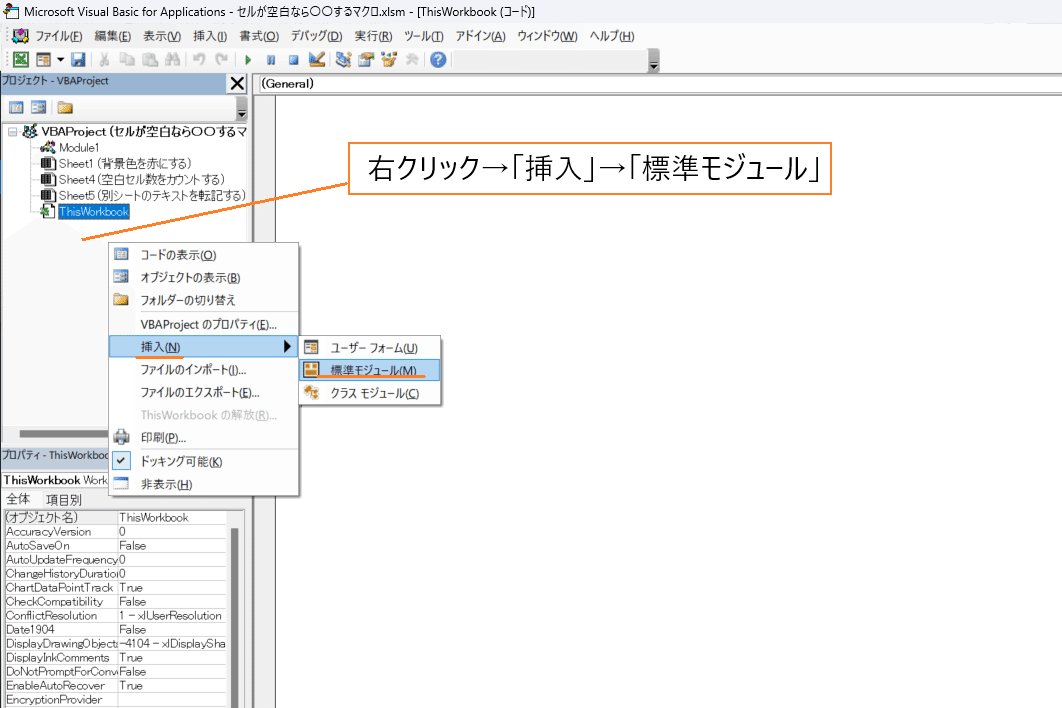Screen dimensions: 1062x708
Task: Open Project Explorer toolbar icon
Action: point(343,60)
